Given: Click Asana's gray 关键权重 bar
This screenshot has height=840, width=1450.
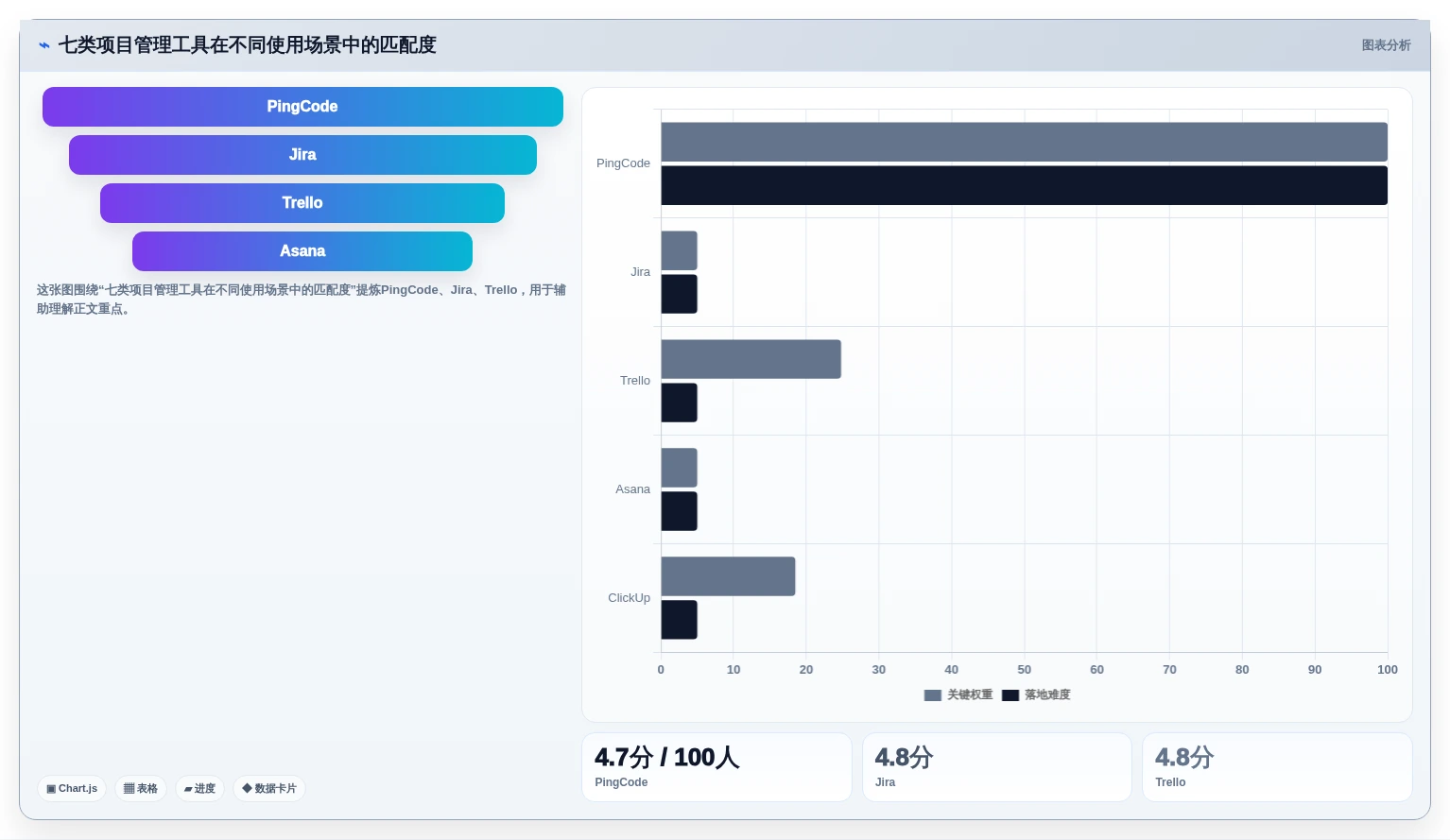Looking at the screenshot, I should coord(679,468).
